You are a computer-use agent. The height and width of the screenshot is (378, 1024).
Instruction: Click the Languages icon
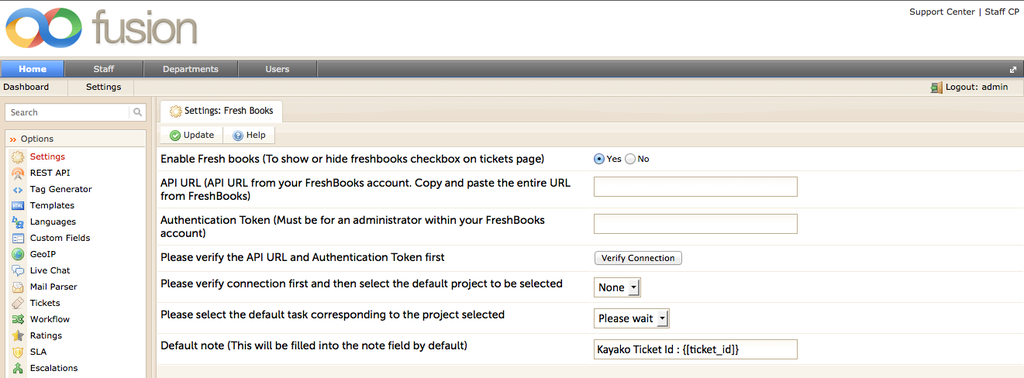coord(18,222)
